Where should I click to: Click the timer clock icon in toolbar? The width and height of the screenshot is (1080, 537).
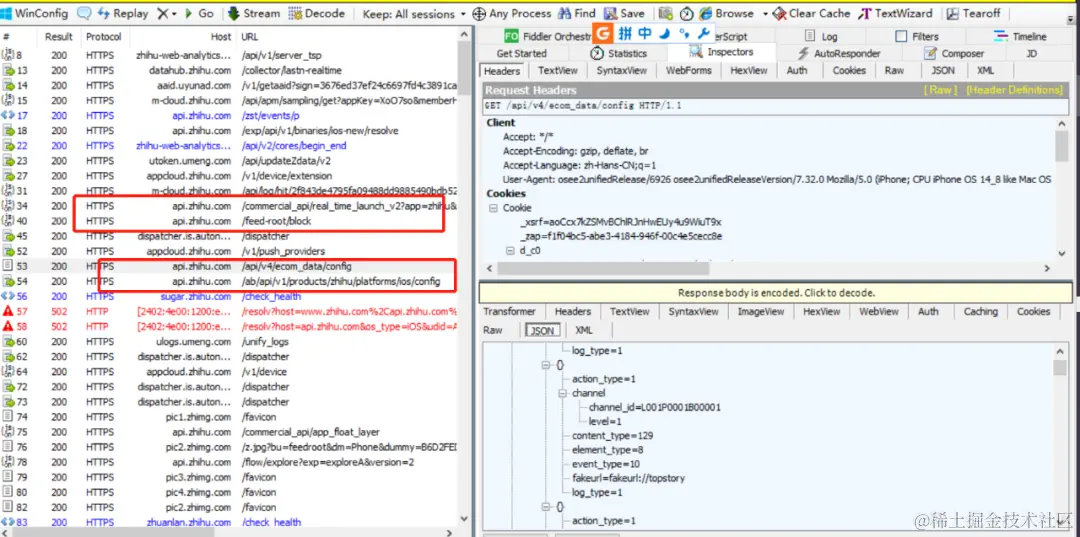687,13
